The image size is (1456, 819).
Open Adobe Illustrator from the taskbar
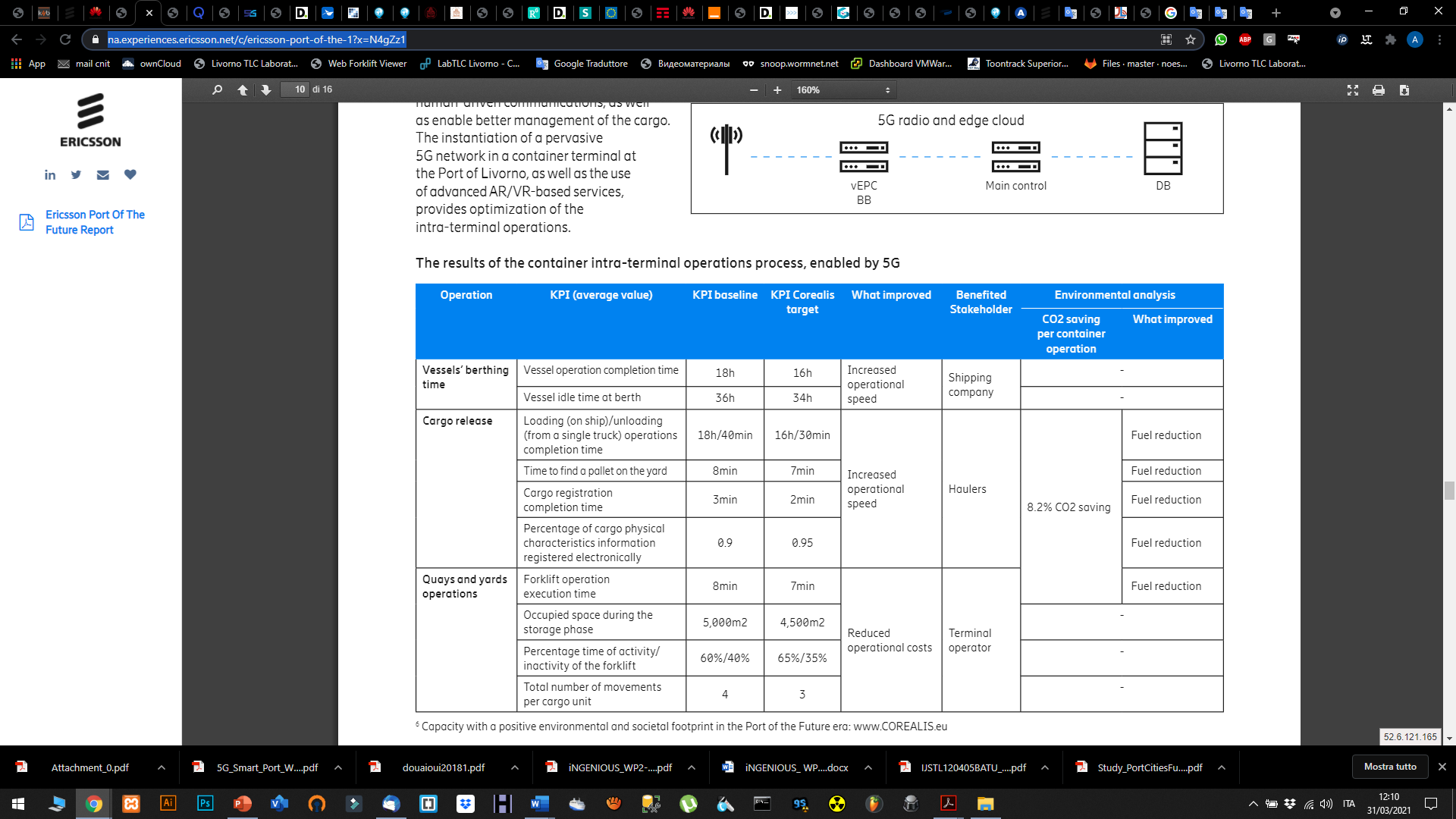(x=168, y=804)
